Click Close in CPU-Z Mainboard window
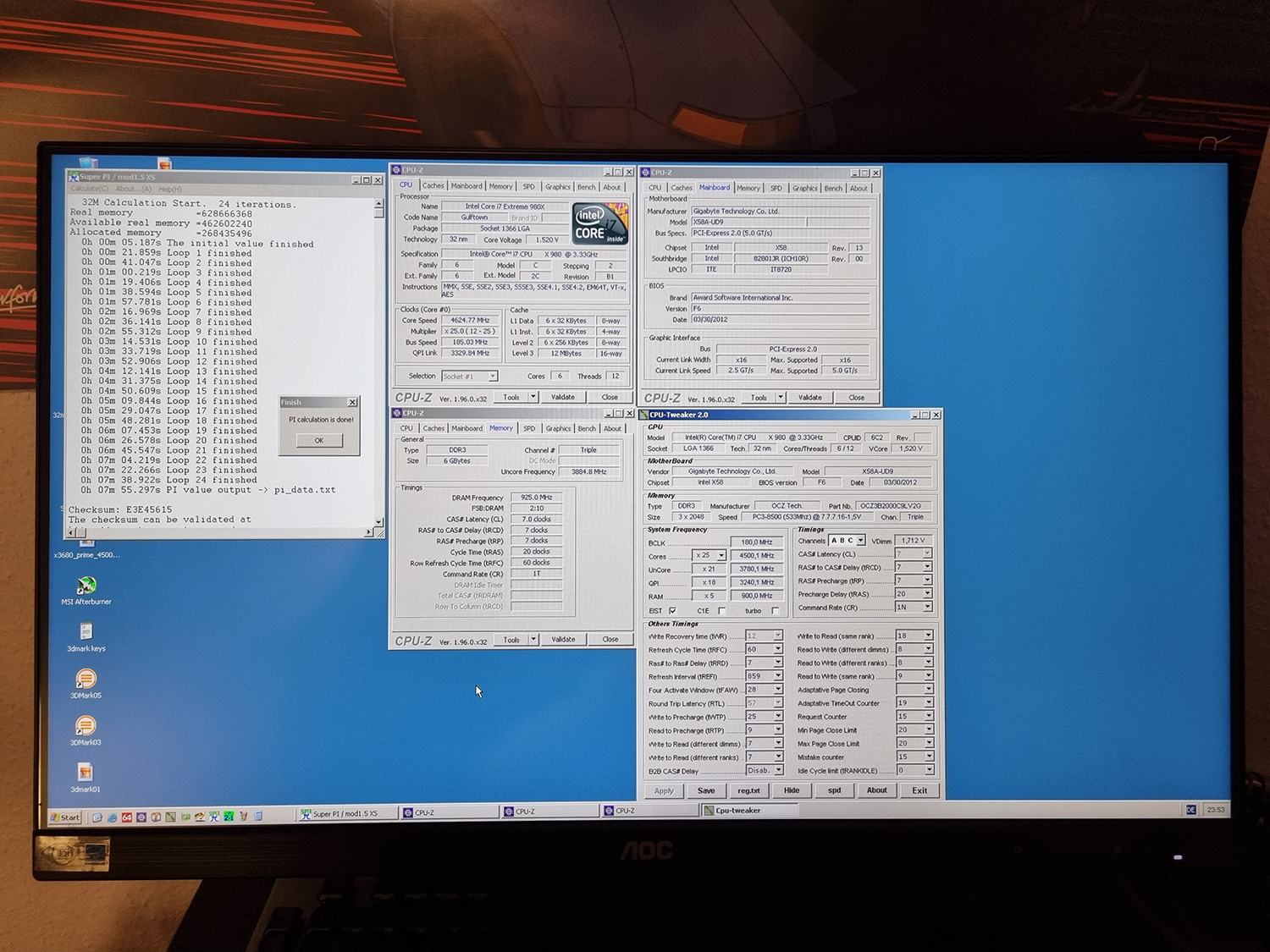The height and width of the screenshot is (952, 1270). 857,398
